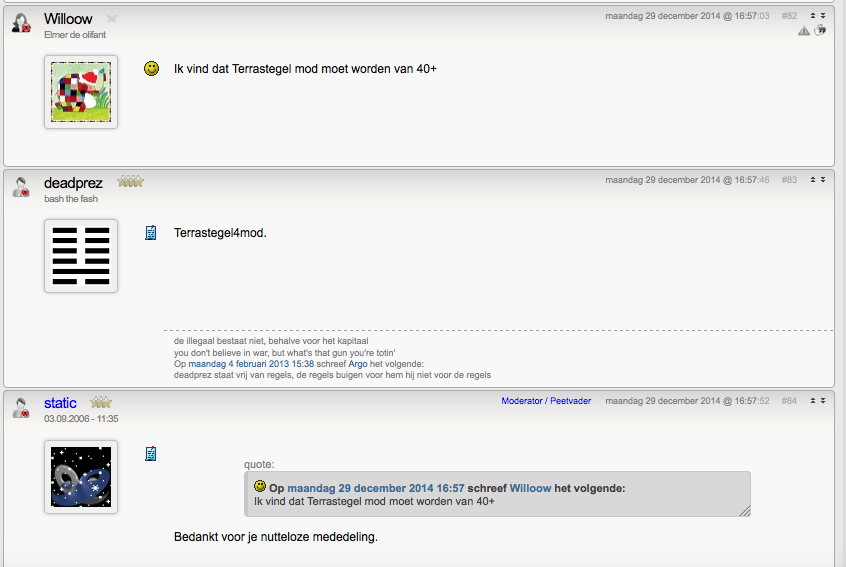This screenshot has height=567, width=846.
Task: Click the star next to Willoow
Action: coord(112,18)
